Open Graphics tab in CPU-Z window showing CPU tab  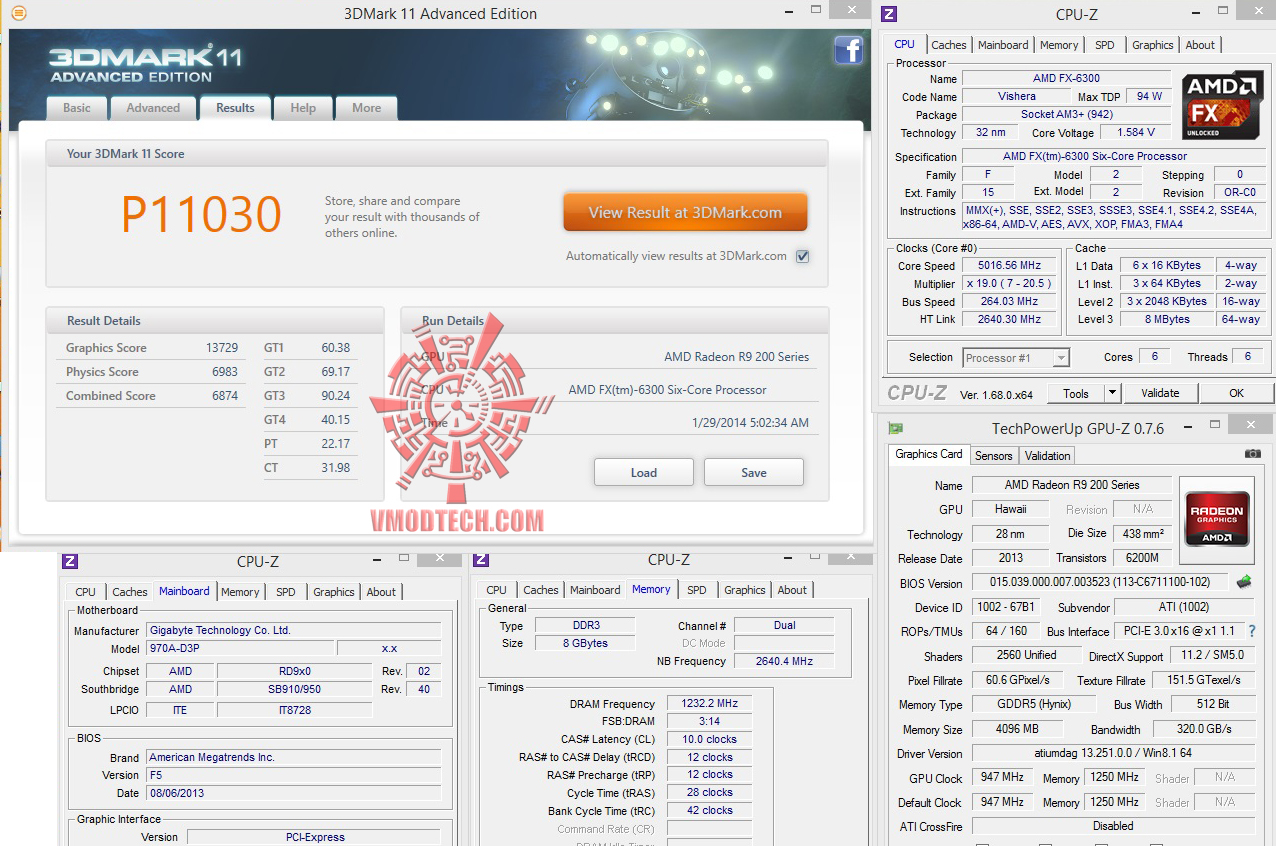(1153, 45)
